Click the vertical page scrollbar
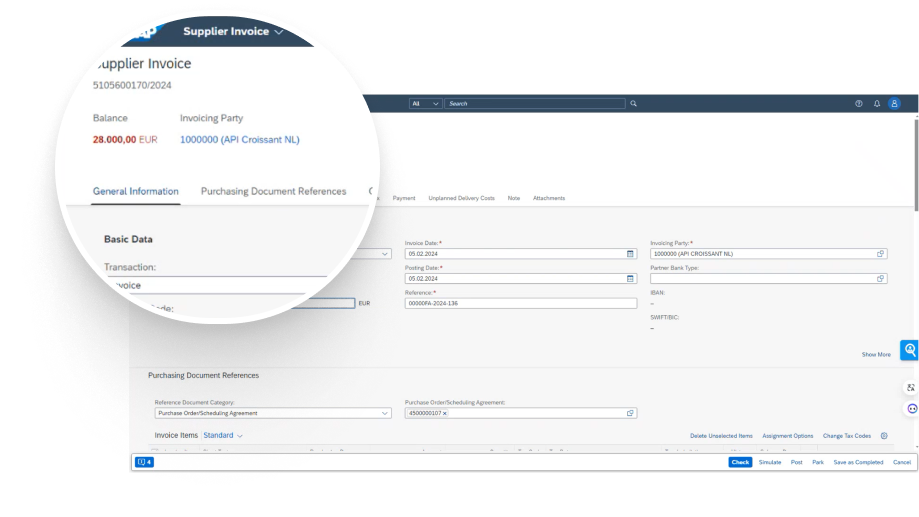The image size is (919, 517). coord(916,164)
